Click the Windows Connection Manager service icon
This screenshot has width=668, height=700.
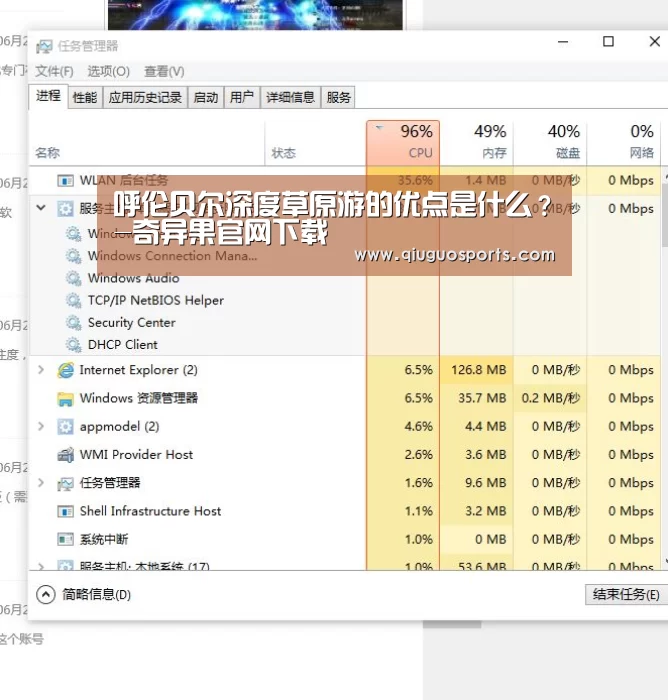73,256
